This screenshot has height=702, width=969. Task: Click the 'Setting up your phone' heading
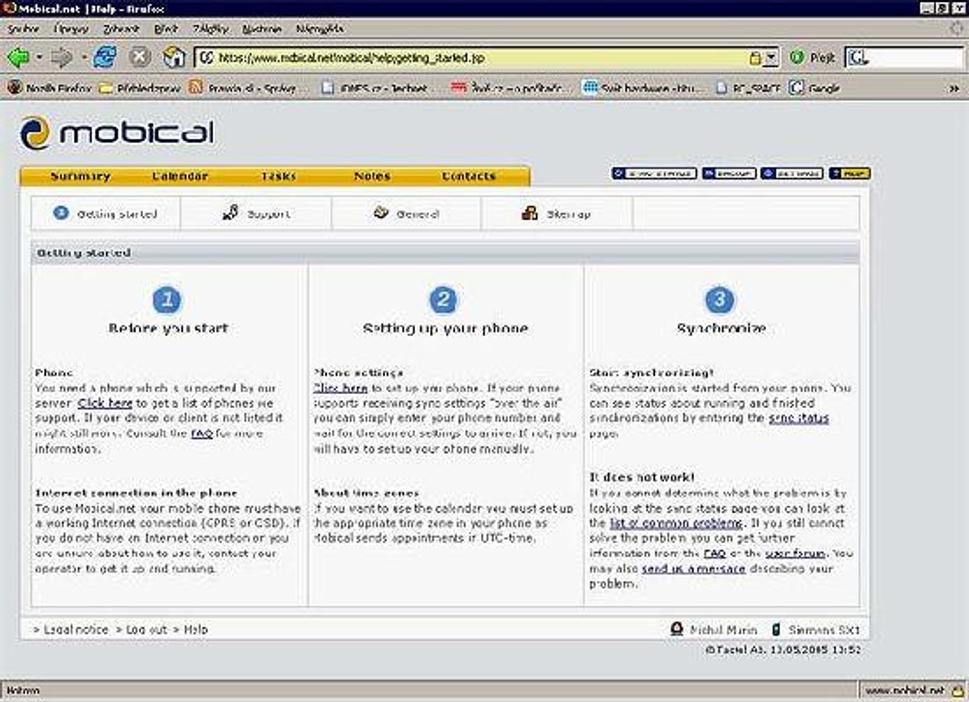(x=445, y=328)
